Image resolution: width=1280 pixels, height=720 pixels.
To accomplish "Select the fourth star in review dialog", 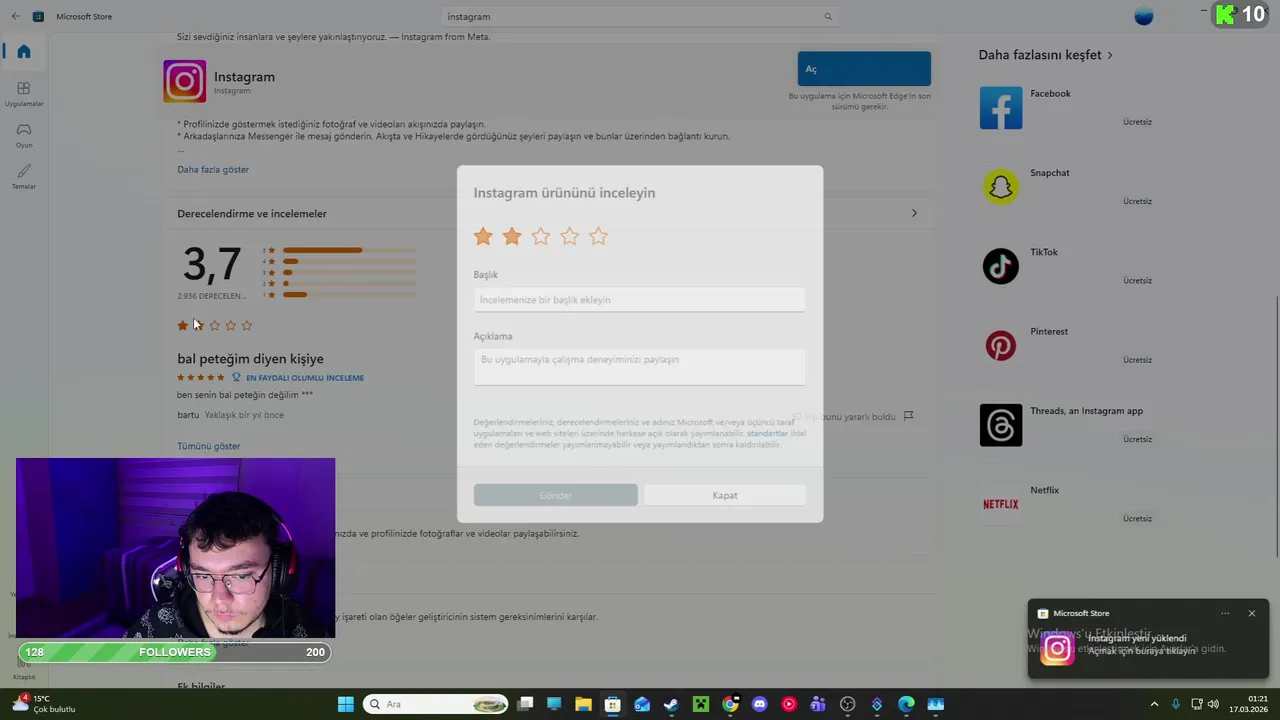I will (x=569, y=236).
